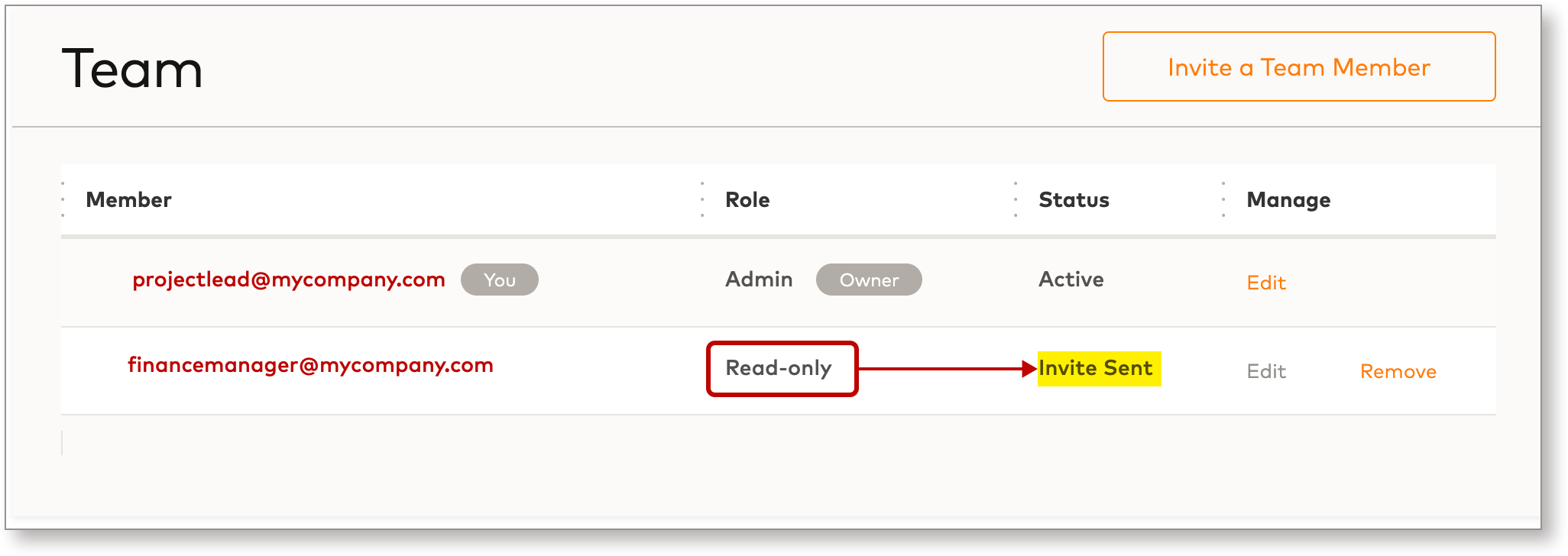The image size is (1568, 556).
Task: Select the projectlead@mycompany.com email
Action: [x=288, y=280]
